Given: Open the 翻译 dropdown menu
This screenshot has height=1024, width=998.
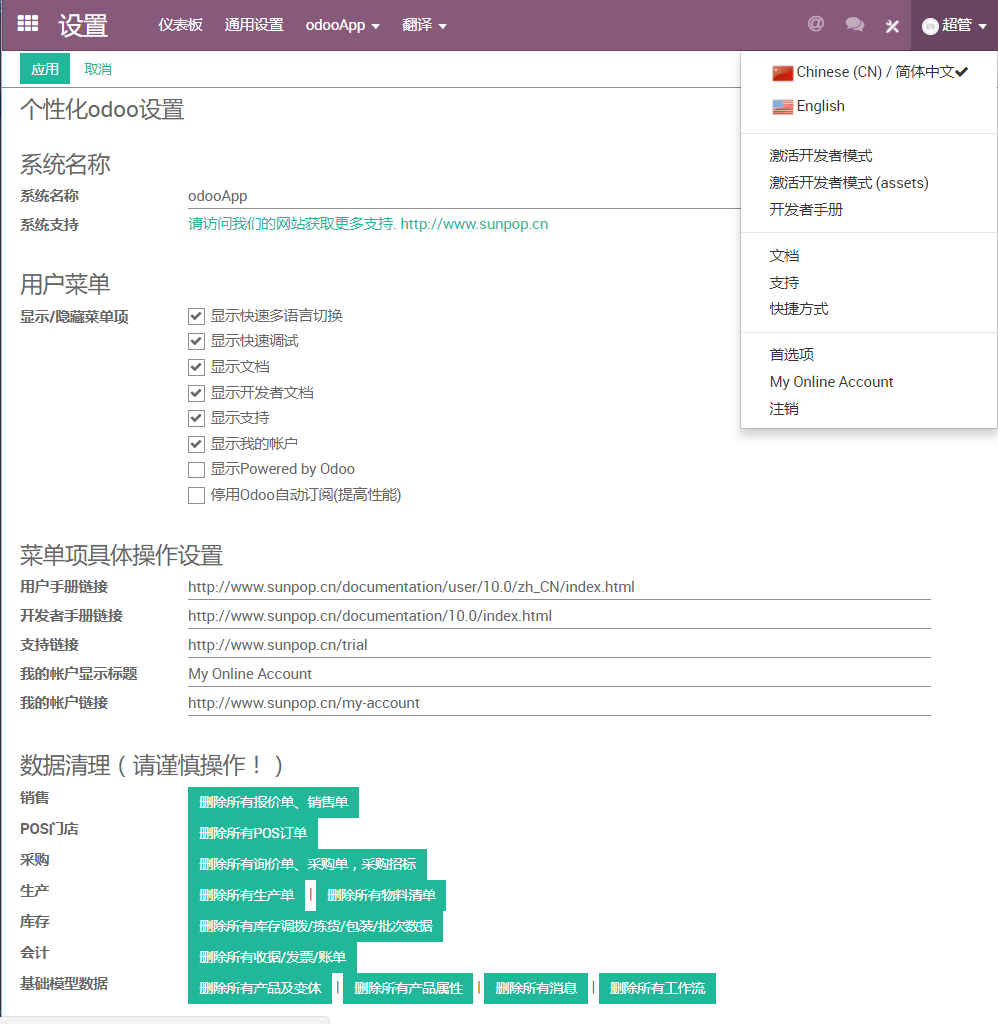Looking at the screenshot, I should pos(424,25).
